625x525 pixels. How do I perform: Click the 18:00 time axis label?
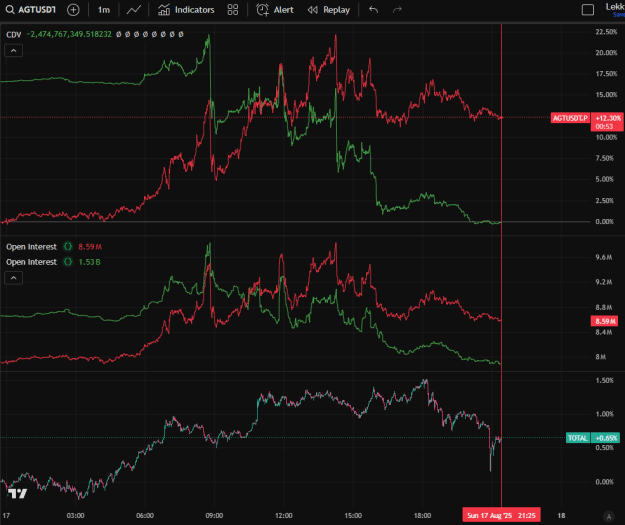click(423, 515)
